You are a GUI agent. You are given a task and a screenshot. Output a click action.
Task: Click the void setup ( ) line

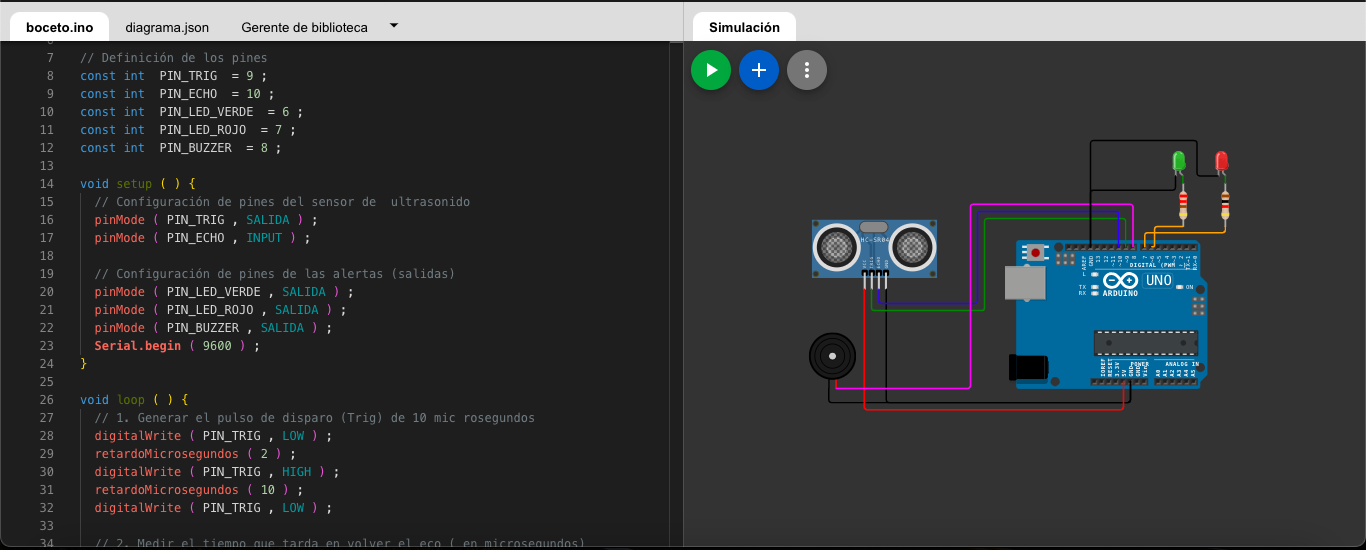point(138,184)
